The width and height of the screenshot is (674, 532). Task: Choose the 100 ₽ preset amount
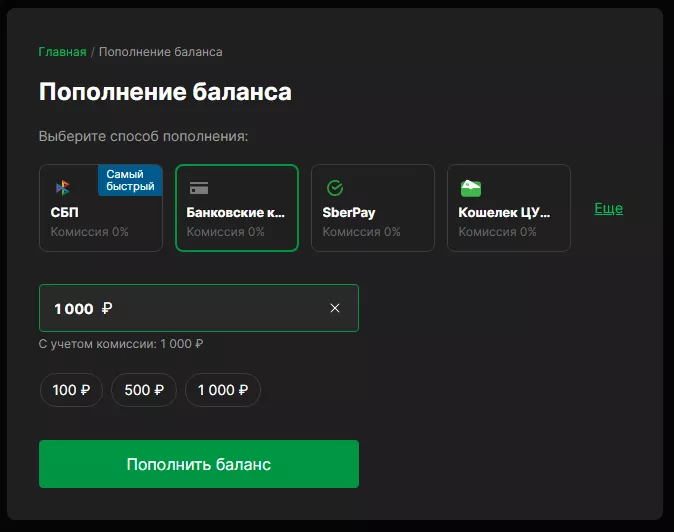point(71,390)
